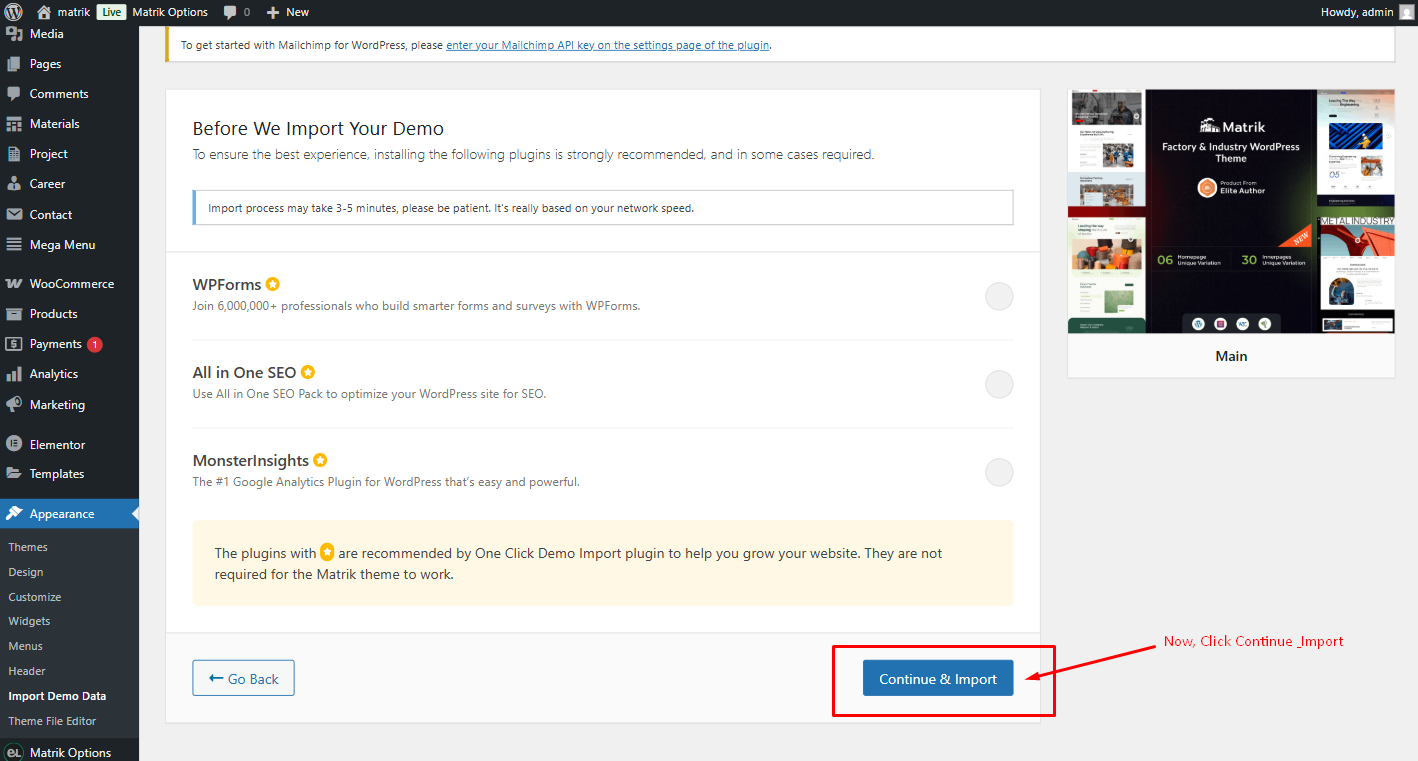Open the WordPress logo menu
The width and height of the screenshot is (1418, 761).
[x=14, y=12]
